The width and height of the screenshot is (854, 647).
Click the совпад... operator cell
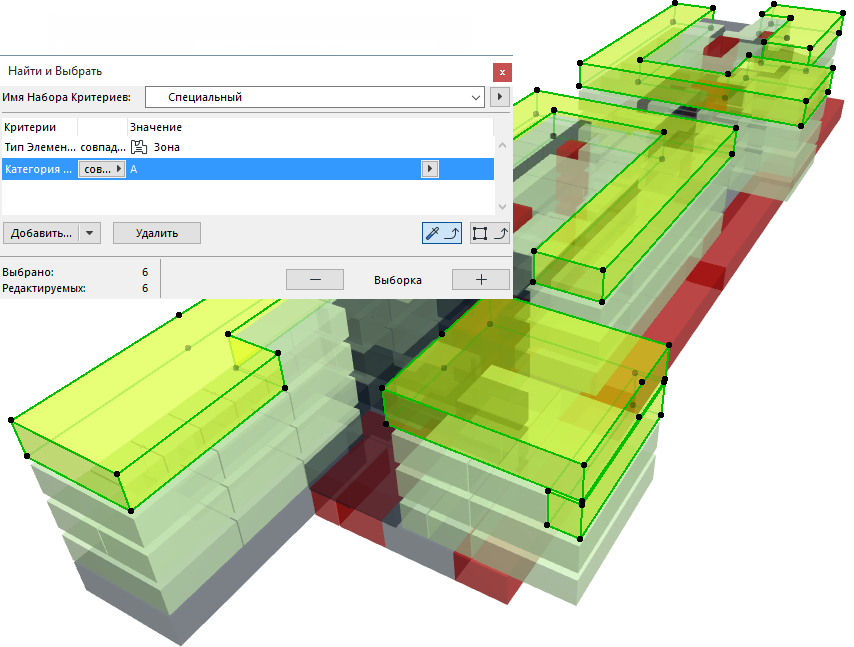click(102, 147)
